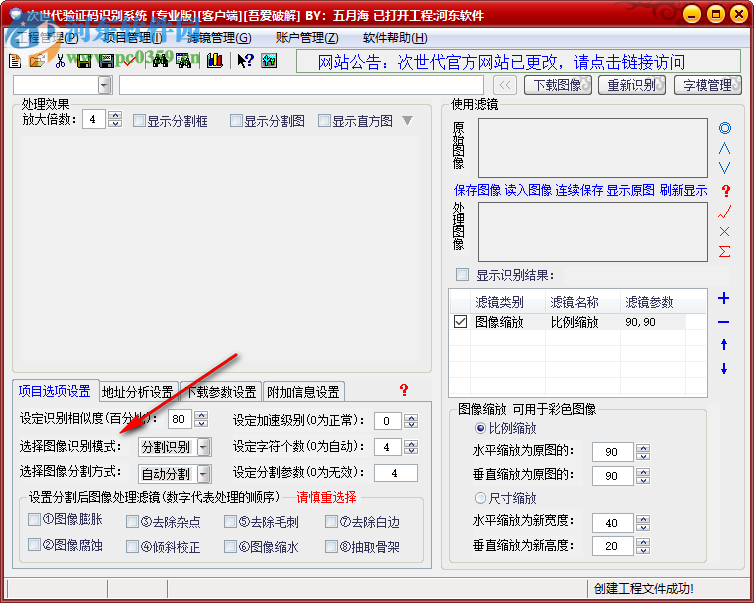Click the 设定识别相似度 spinner arrows

click(x=201, y=419)
